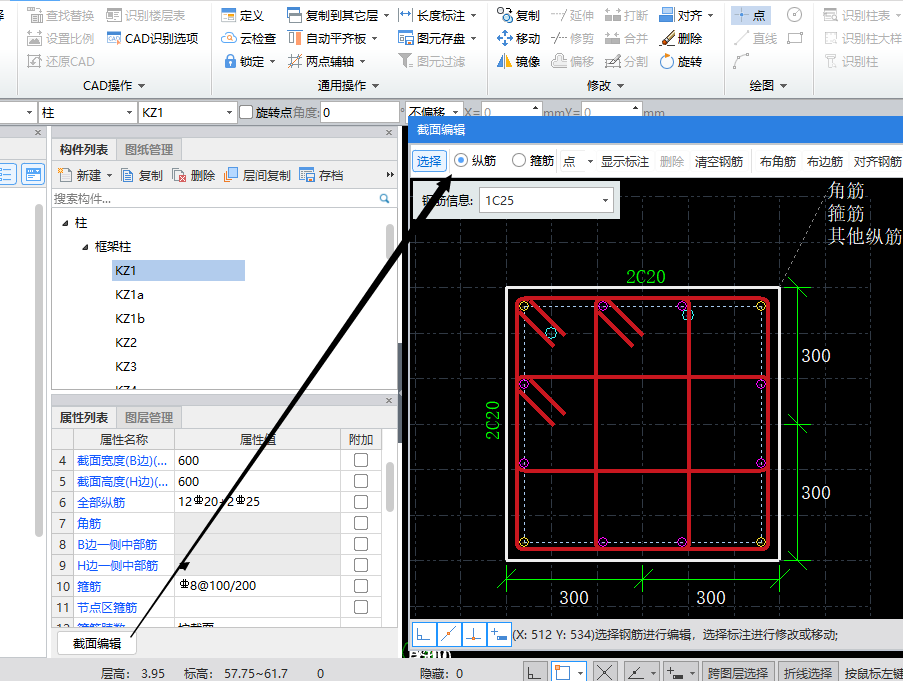The width and height of the screenshot is (903, 681).
Task: Click the 搜索构件 search field
Action: pyautogui.click(x=214, y=199)
